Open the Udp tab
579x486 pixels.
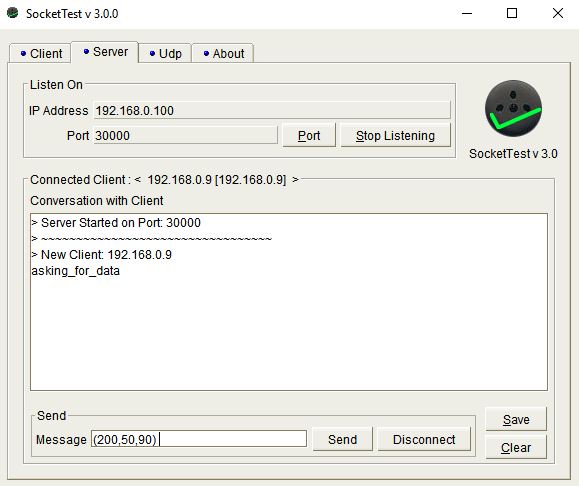[x=165, y=54]
